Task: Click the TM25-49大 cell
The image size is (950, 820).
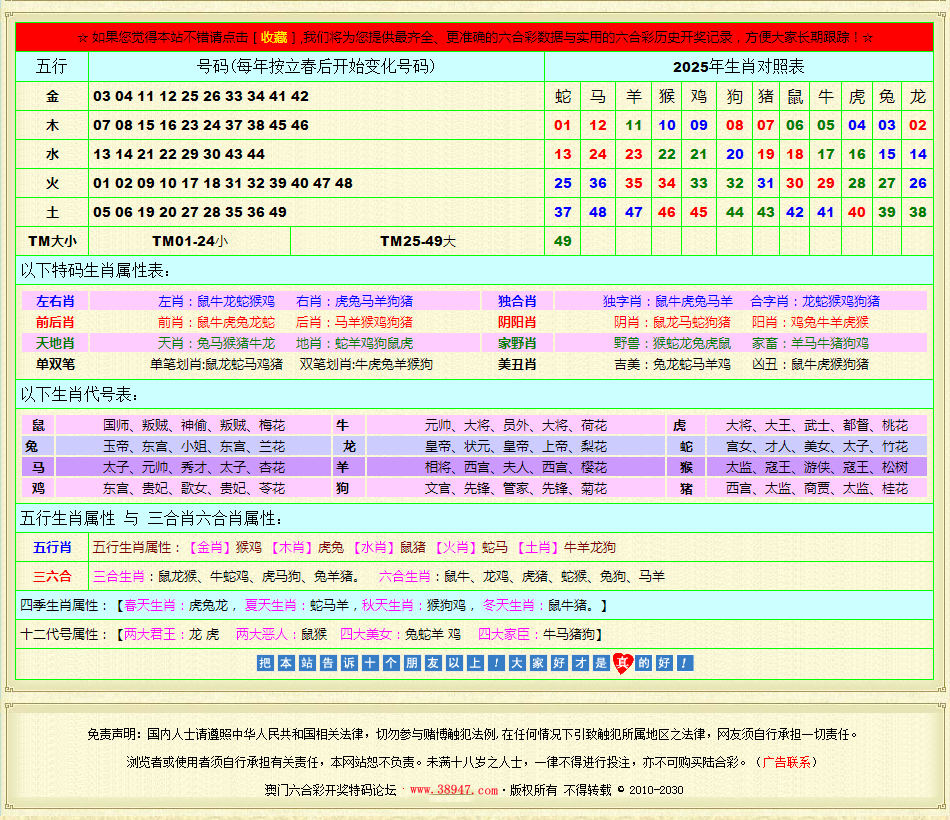Action: [417, 241]
